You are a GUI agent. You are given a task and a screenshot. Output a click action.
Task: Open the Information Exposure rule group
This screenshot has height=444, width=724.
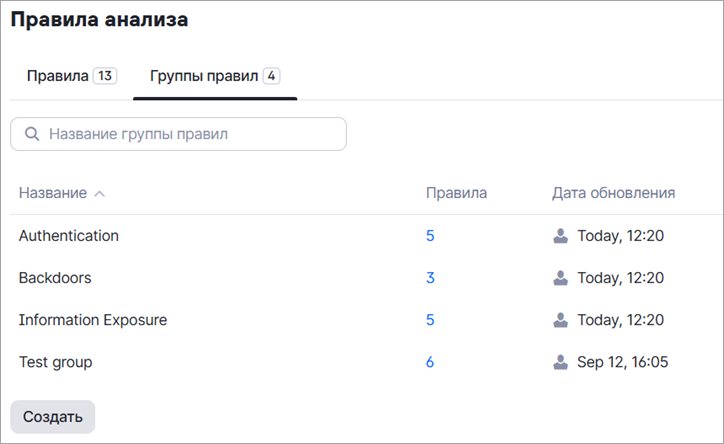[x=93, y=320]
